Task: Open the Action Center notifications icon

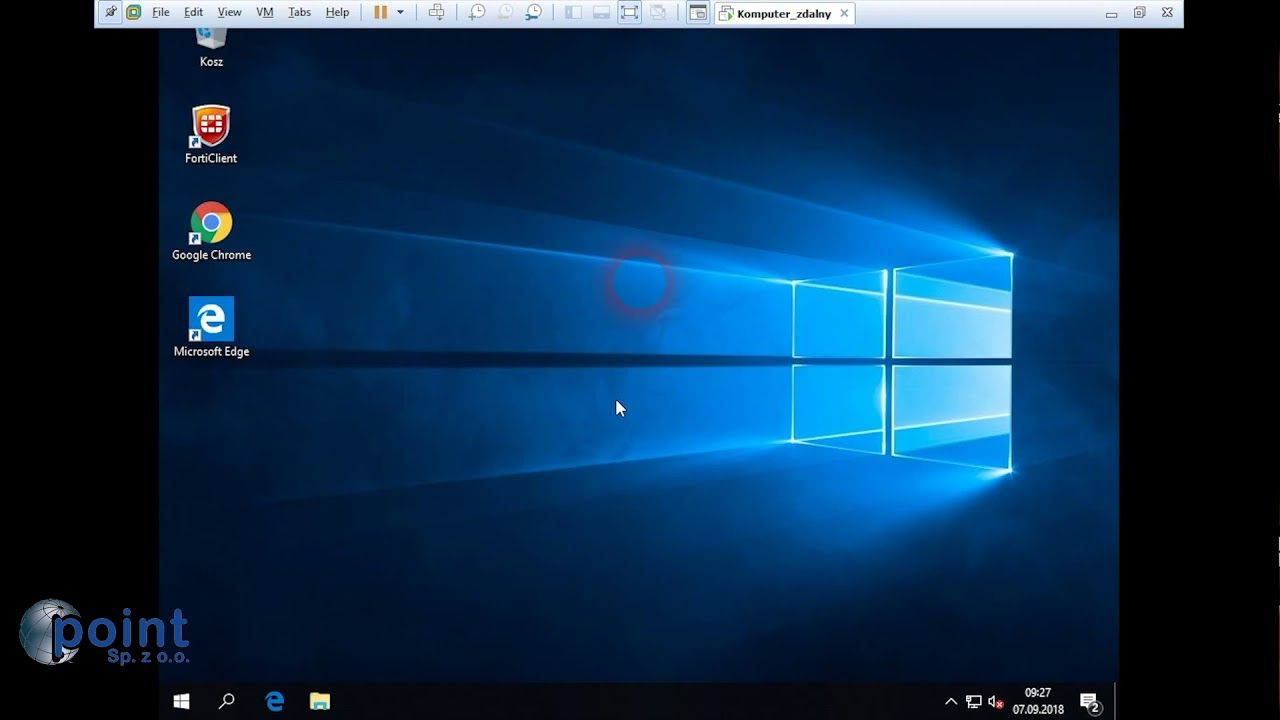Action: (x=1090, y=702)
